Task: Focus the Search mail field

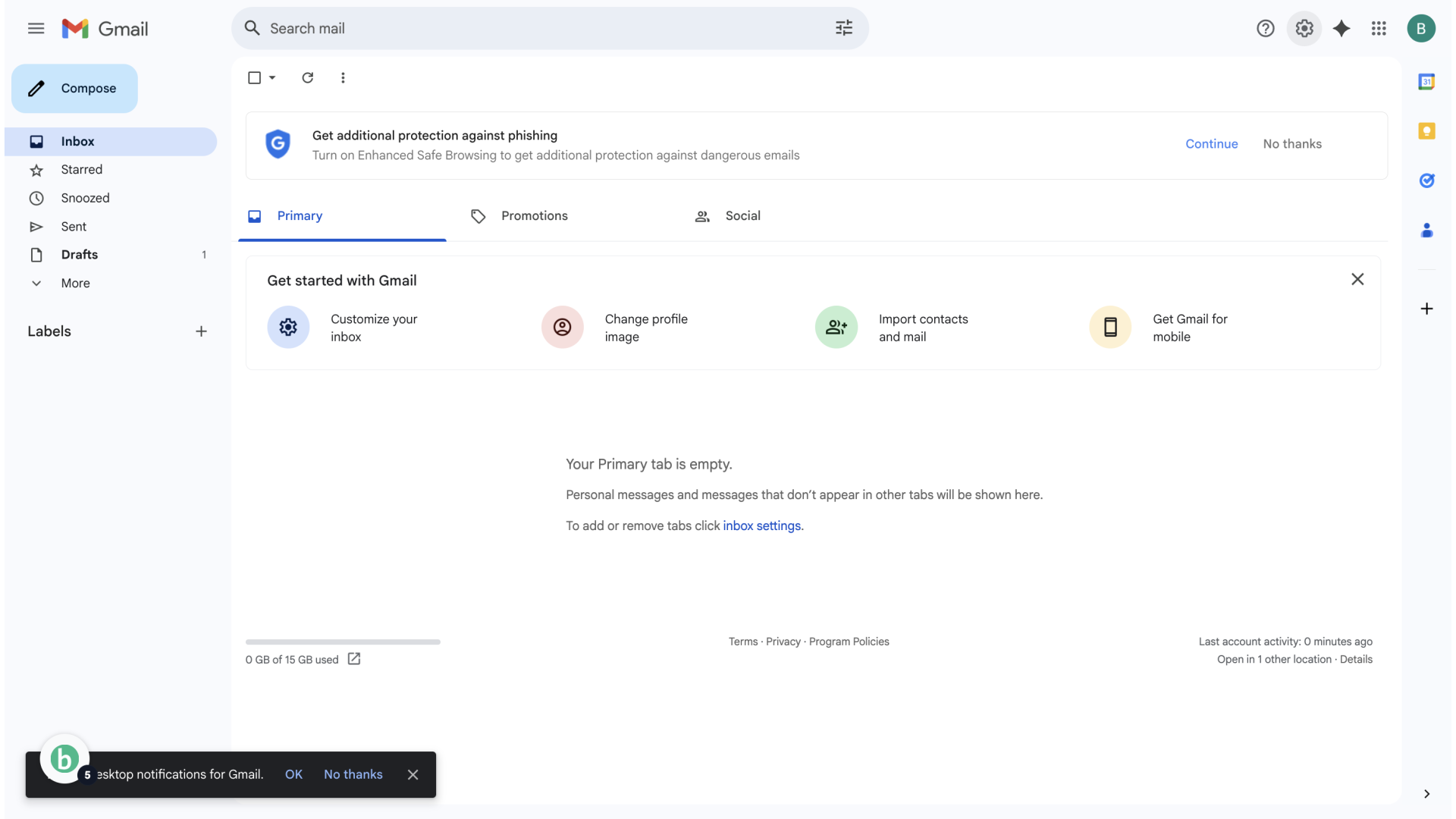Action: 550,28
